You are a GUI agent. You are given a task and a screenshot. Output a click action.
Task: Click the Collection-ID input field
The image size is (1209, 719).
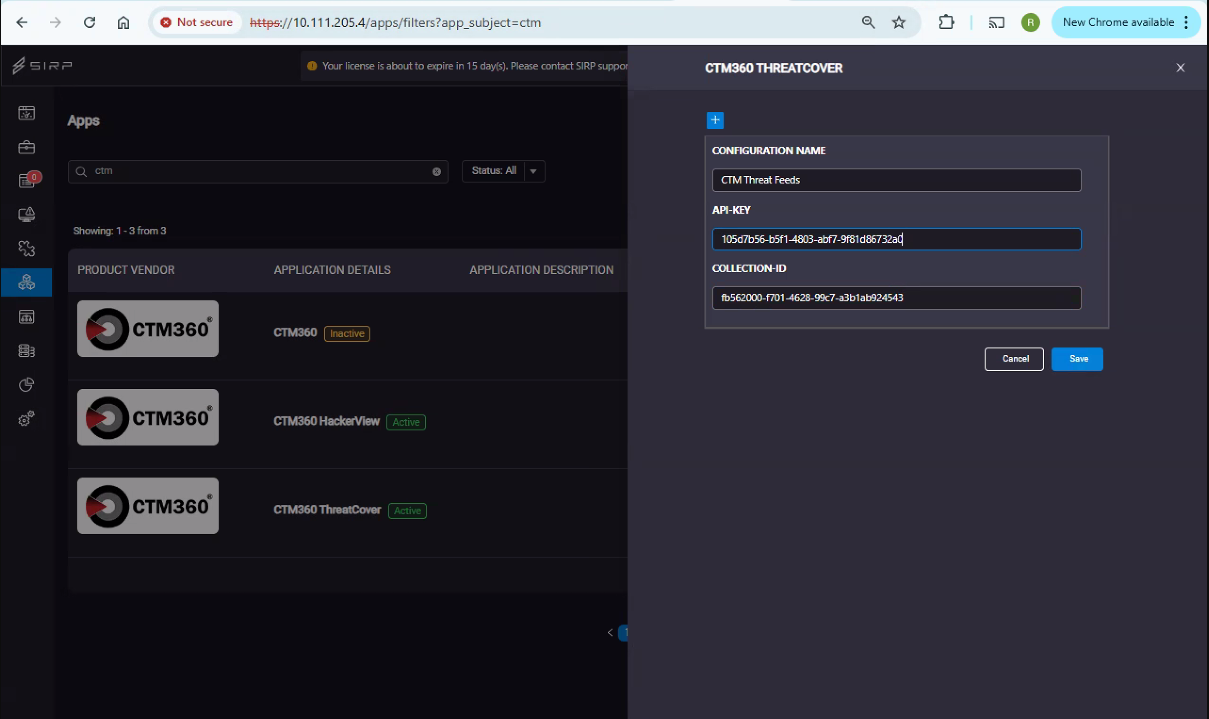pyautogui.click(x=897, y=298)
